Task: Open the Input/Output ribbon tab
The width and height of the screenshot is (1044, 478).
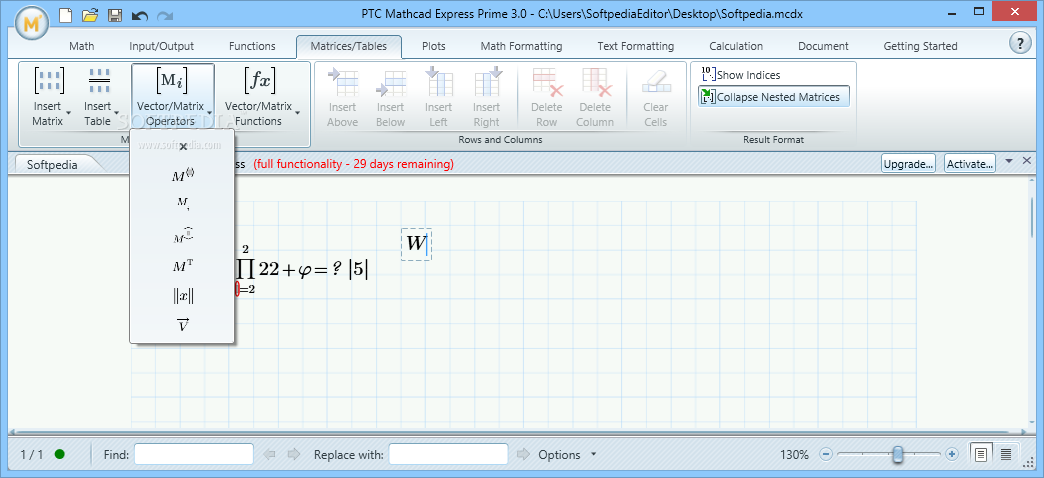Action: click(x=162, y=46)
